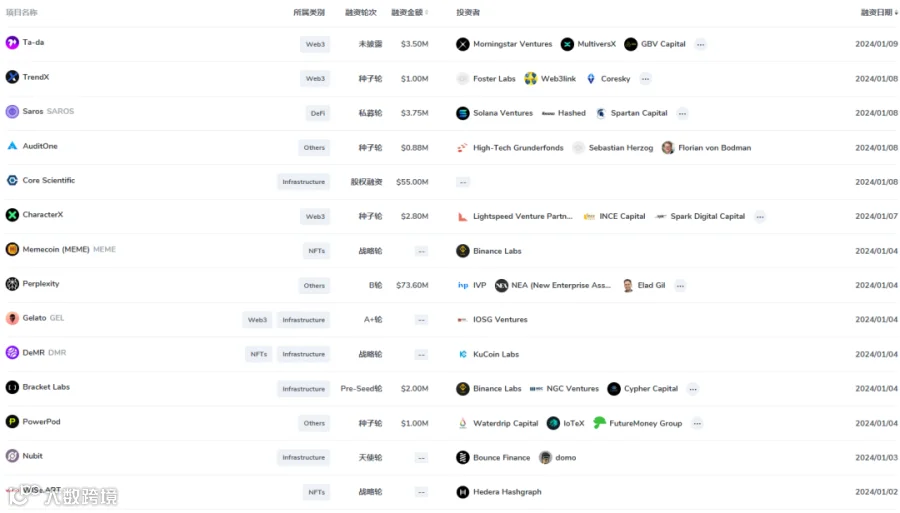
Task: Click Infrastructure tag in Core Scientific row
Action: pos(304,182)
